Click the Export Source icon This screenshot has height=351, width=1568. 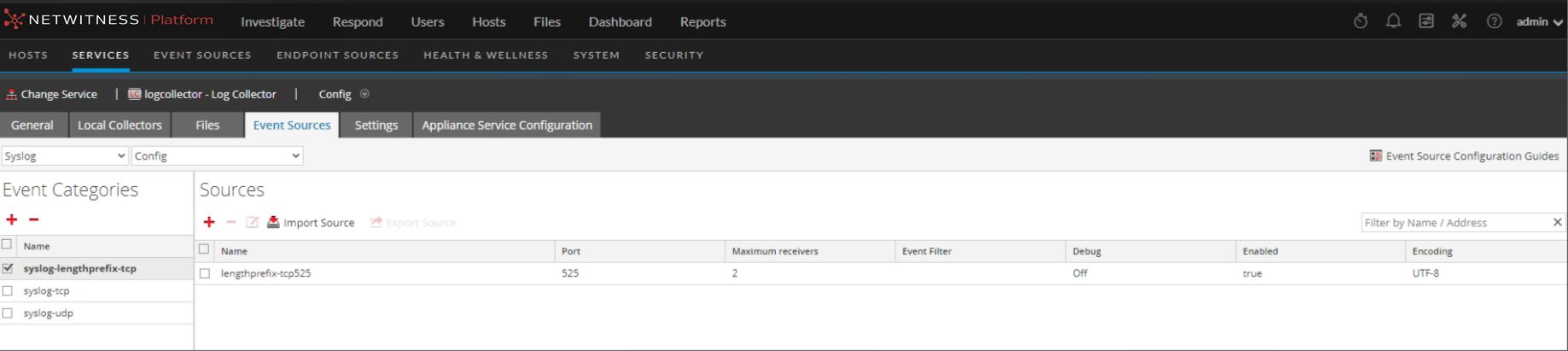(x=376, y=222)
